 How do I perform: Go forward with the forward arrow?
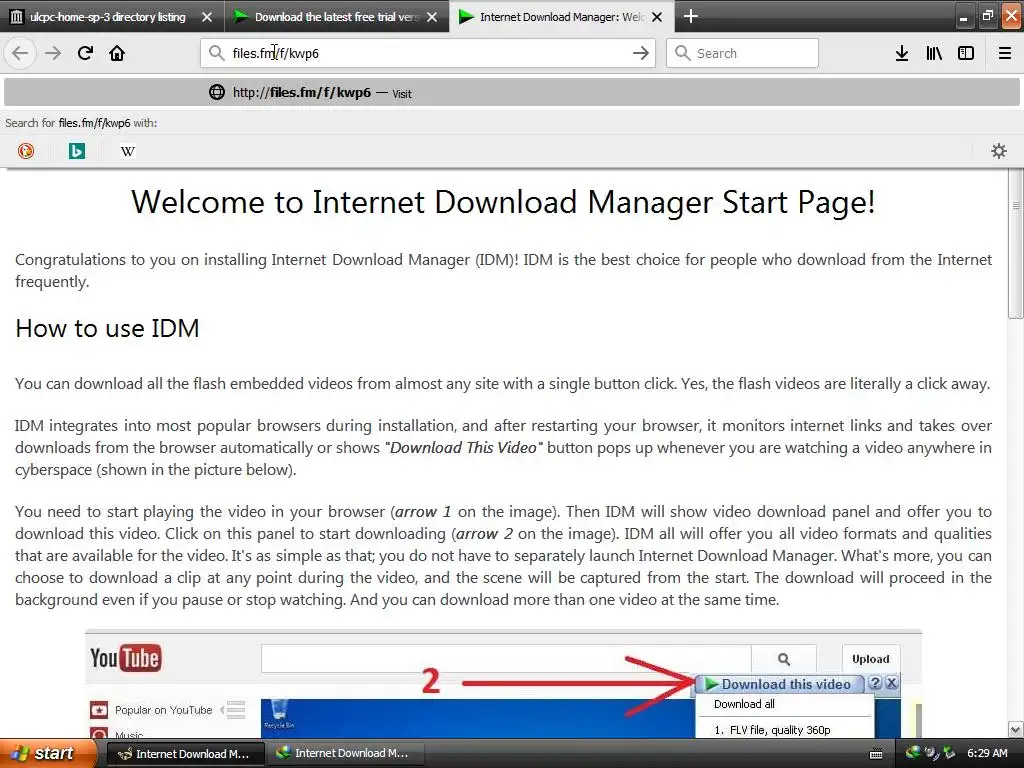point(53,53)
